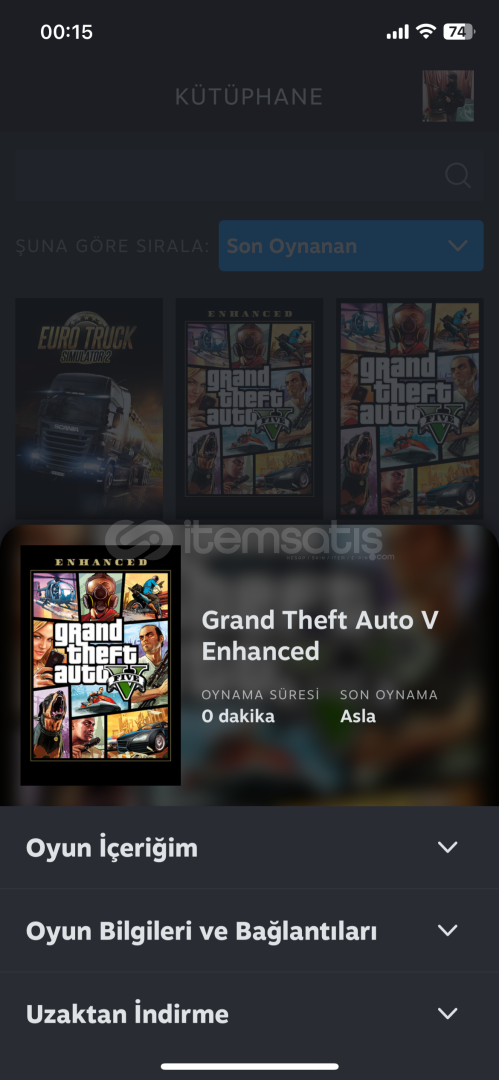The width and height of the screenshot is (499, 1080).
Task: Open the GTA V Enhanced library cover
Action: click(x=249, y=408)
